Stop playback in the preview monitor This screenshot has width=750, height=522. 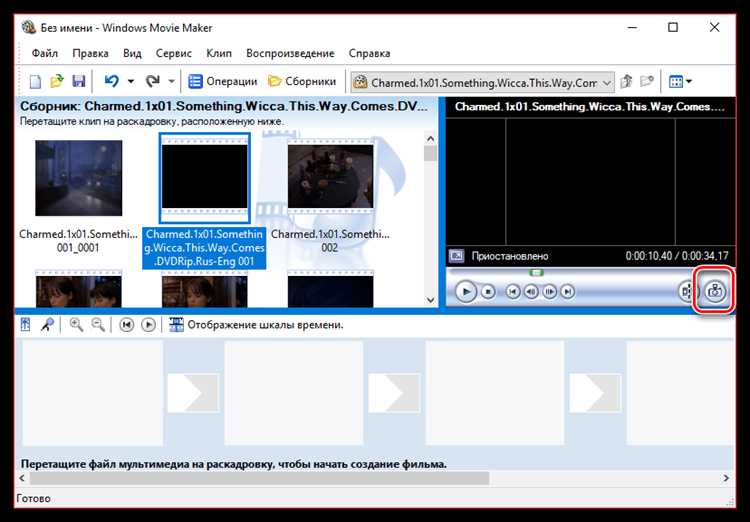pos(488,291)
